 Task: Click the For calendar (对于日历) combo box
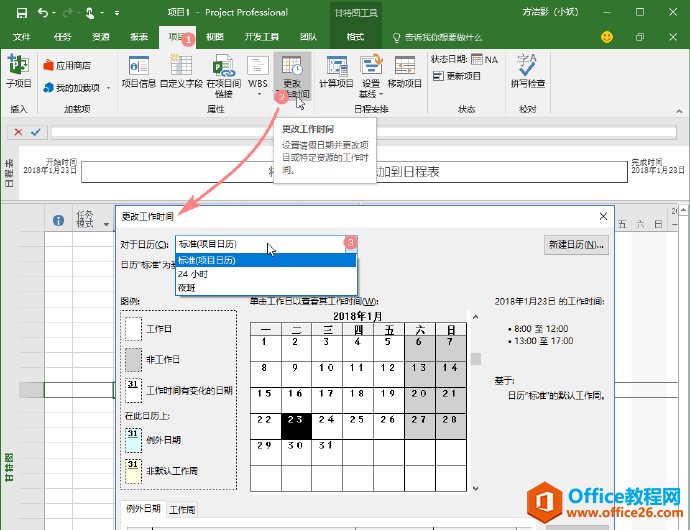pyautogui.click(x=266, y=244)
